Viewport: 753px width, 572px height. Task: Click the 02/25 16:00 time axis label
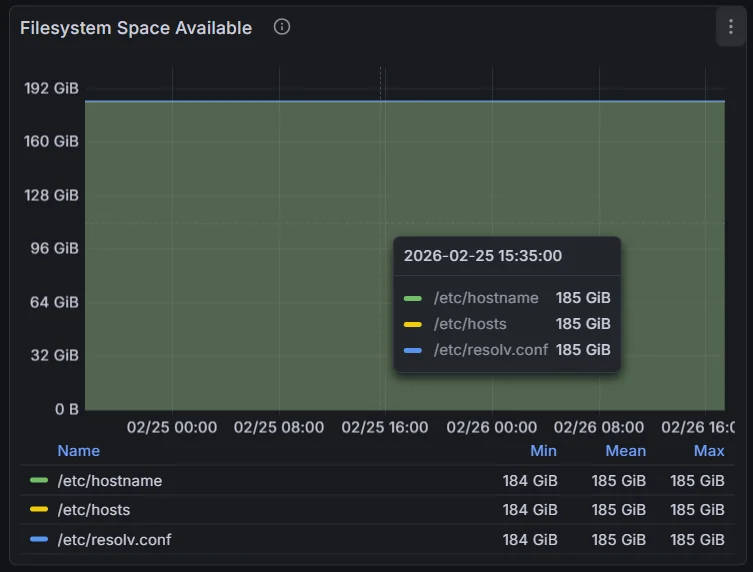pyautogui.click(x=385, y=427)
